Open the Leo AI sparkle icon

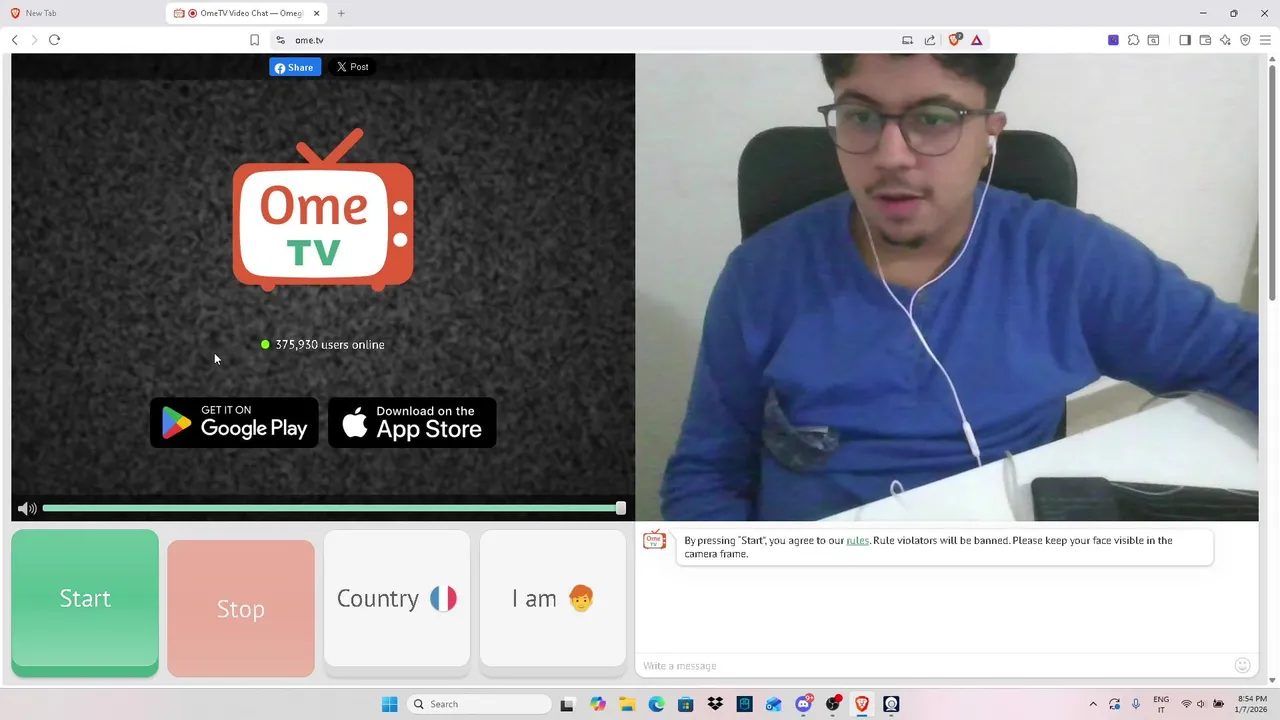click(x=1225, y=40)
